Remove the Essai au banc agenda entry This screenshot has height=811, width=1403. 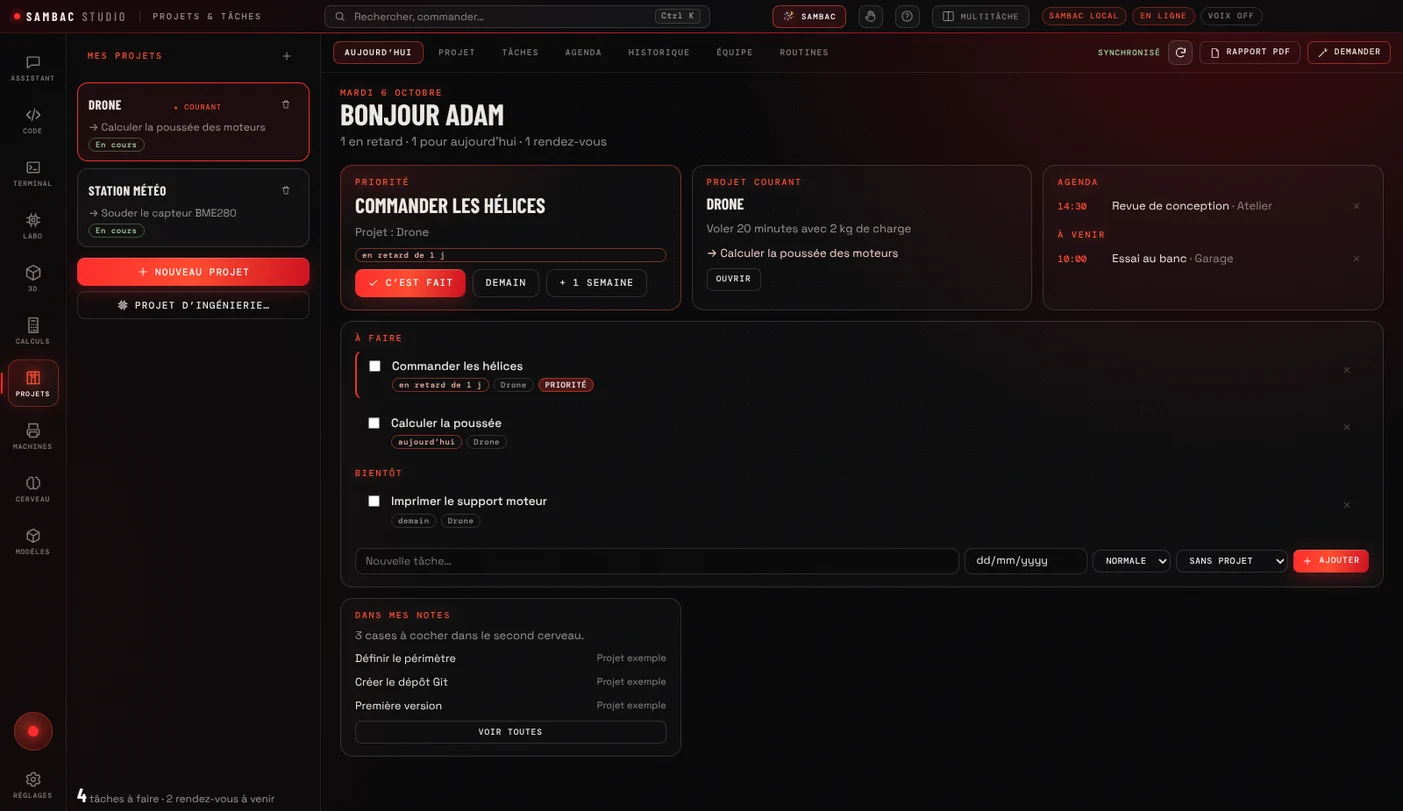(x=1357, y=259)
